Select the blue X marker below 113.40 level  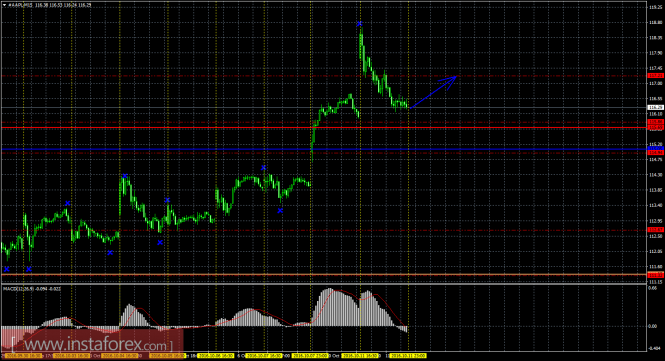point(280,210)
